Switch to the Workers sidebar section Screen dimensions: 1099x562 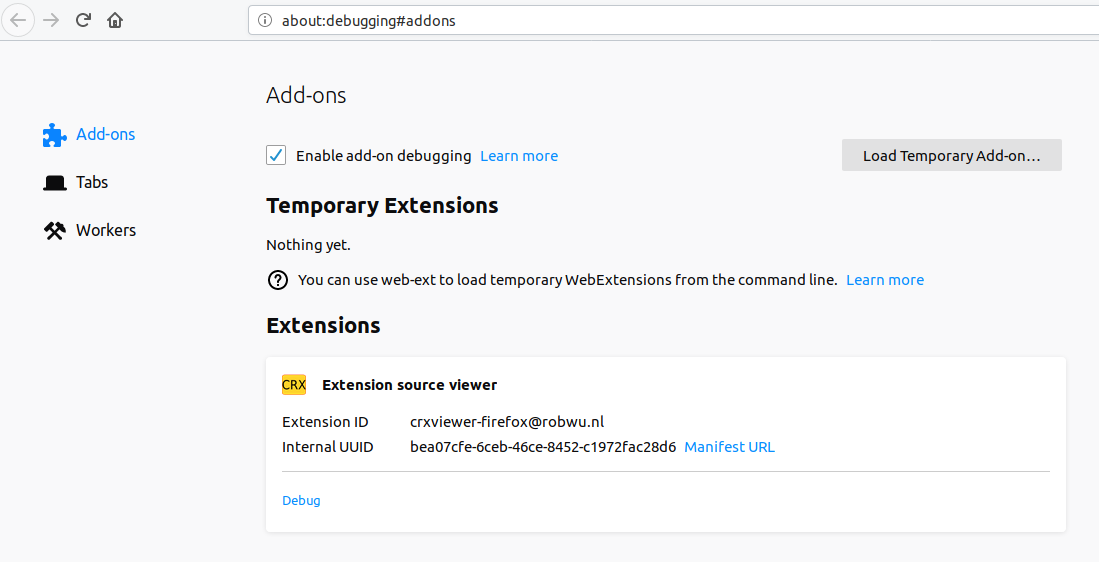coord(106,230)
